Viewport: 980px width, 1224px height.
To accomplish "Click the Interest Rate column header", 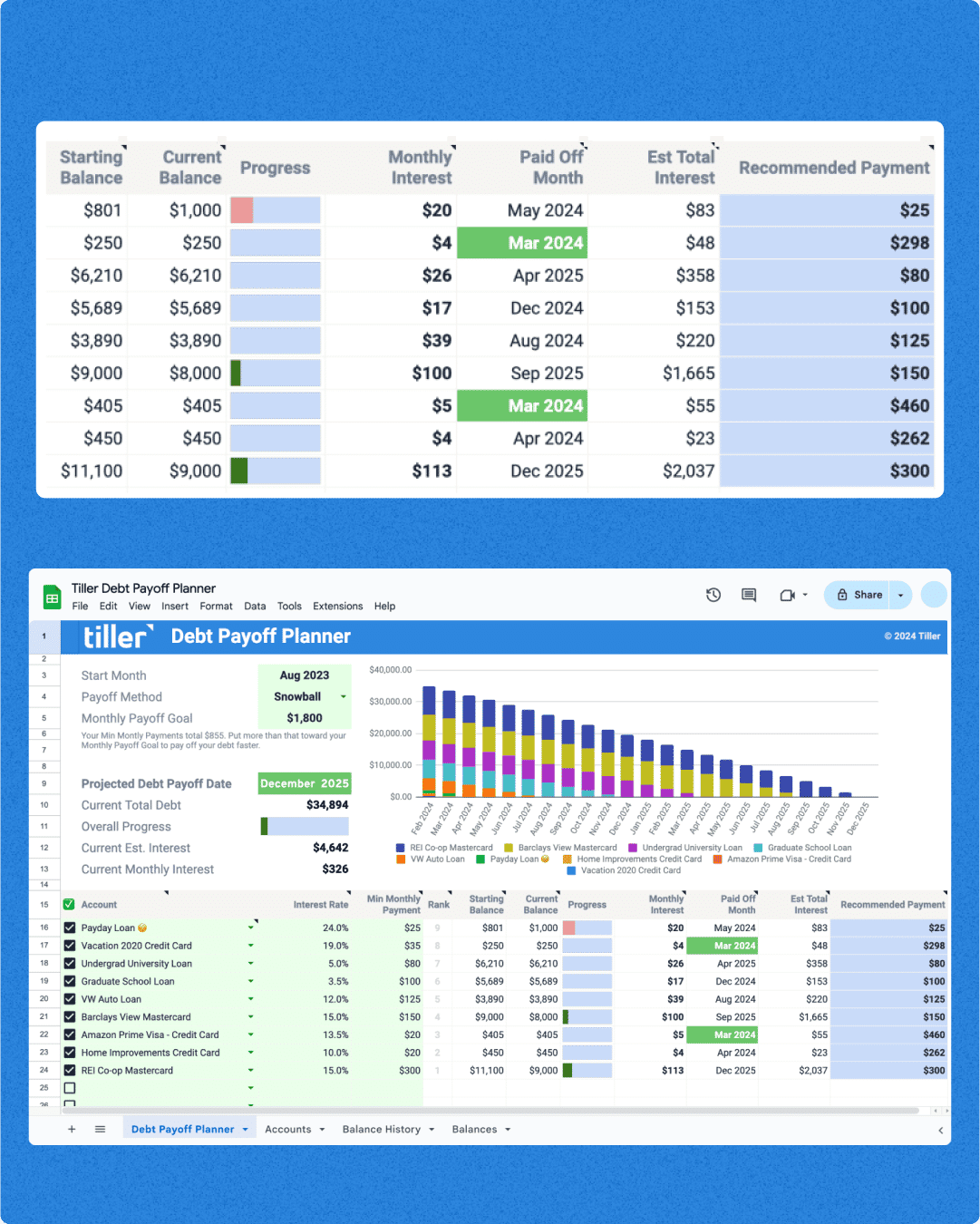I will [321, 904].
